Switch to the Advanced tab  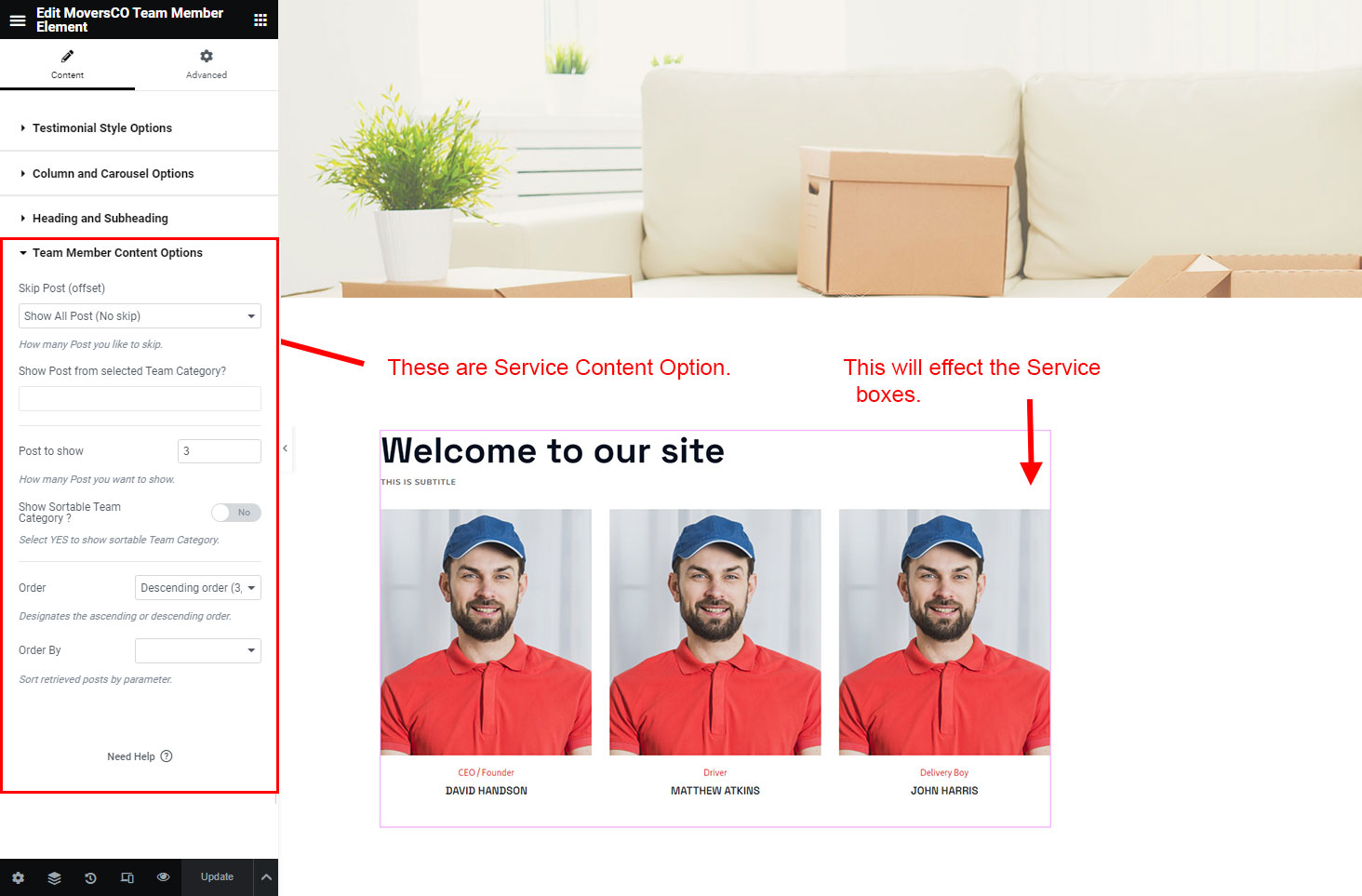pos(207,64)
